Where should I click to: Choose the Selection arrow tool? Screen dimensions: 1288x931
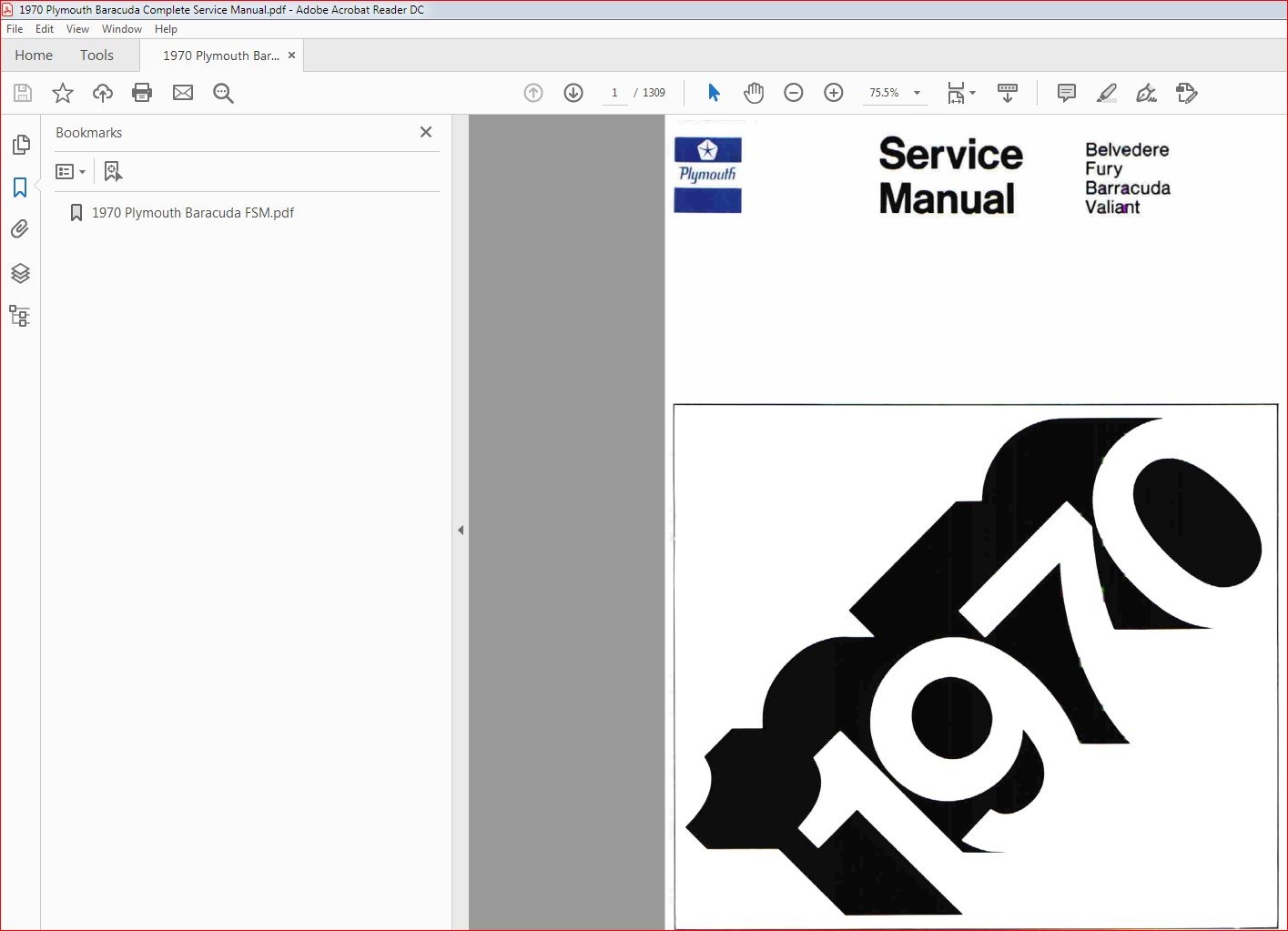click(x=714, y=93)
